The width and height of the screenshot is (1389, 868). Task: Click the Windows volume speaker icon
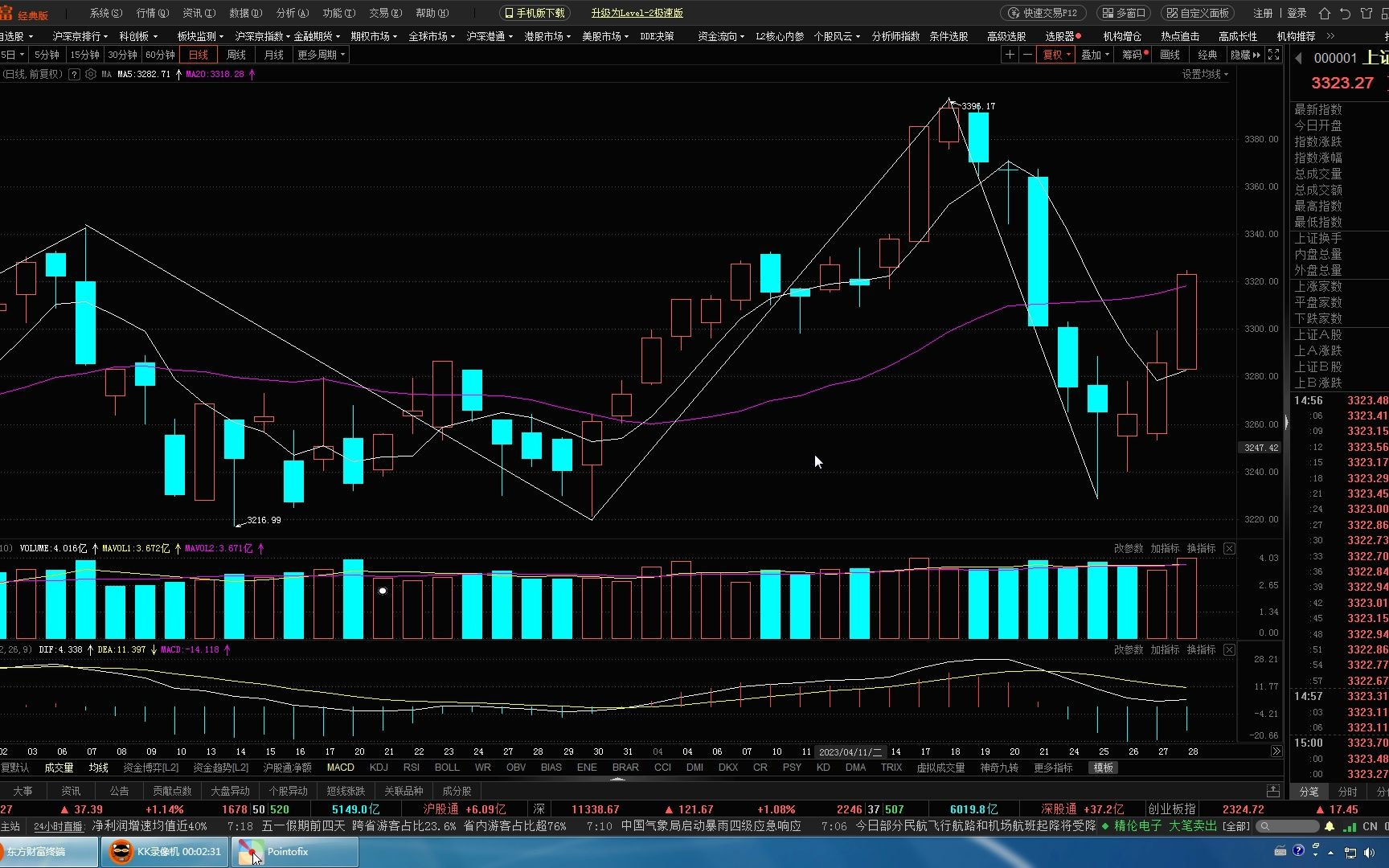(1371, 852)
